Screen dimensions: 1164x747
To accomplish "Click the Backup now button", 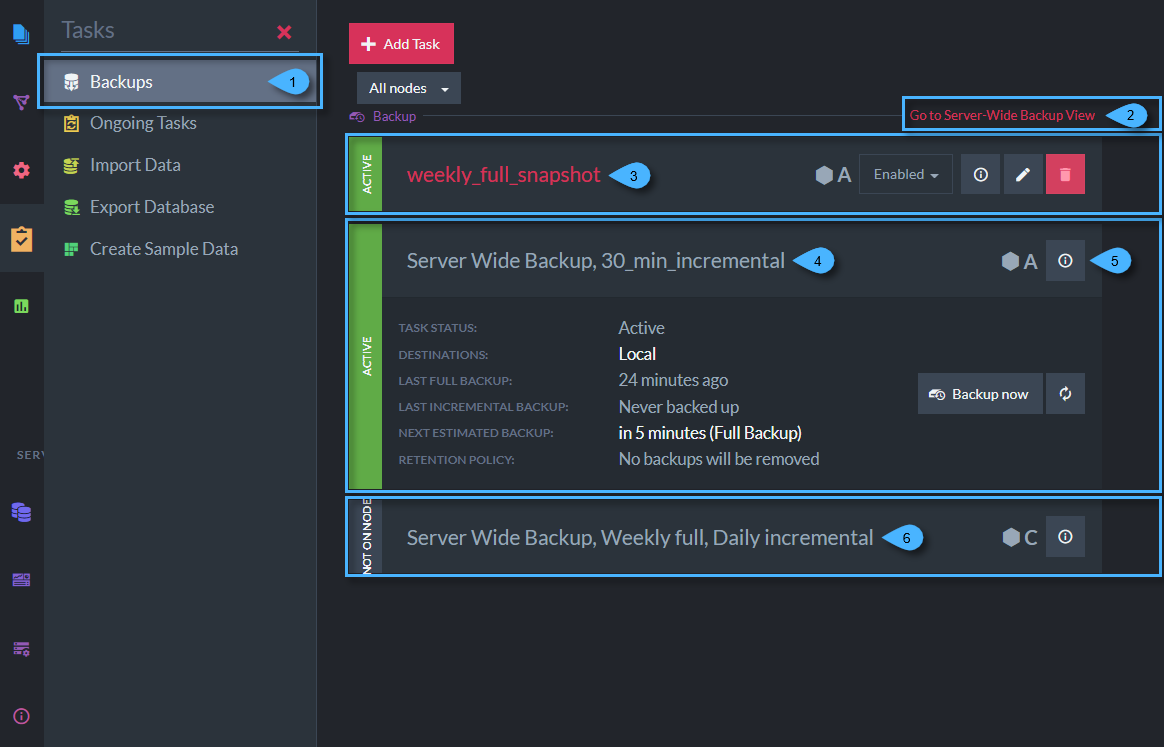I will pyautogui.click(x=980, y=394).
